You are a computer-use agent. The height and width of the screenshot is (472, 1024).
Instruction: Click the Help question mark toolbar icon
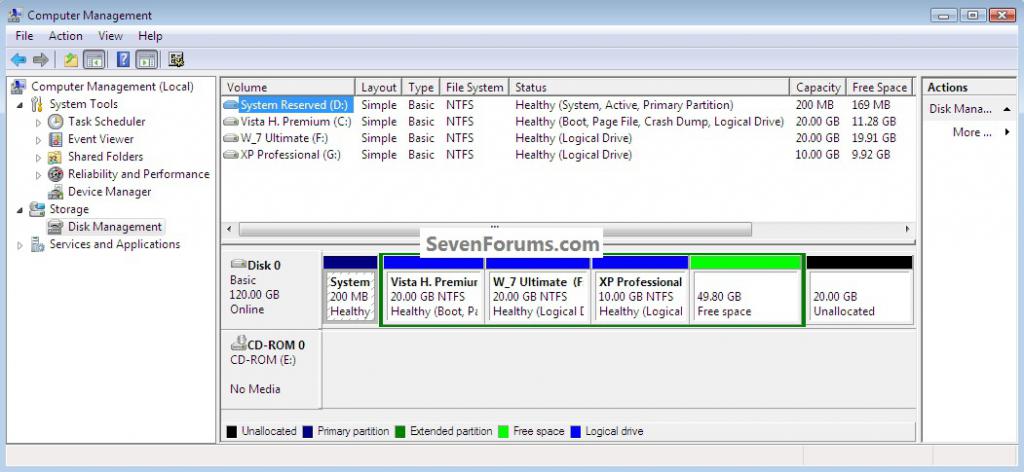point(123,60)
